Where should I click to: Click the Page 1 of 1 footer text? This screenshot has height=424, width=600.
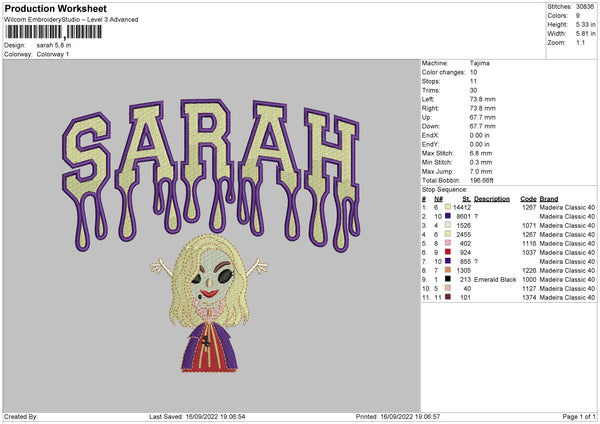(574, 417)
